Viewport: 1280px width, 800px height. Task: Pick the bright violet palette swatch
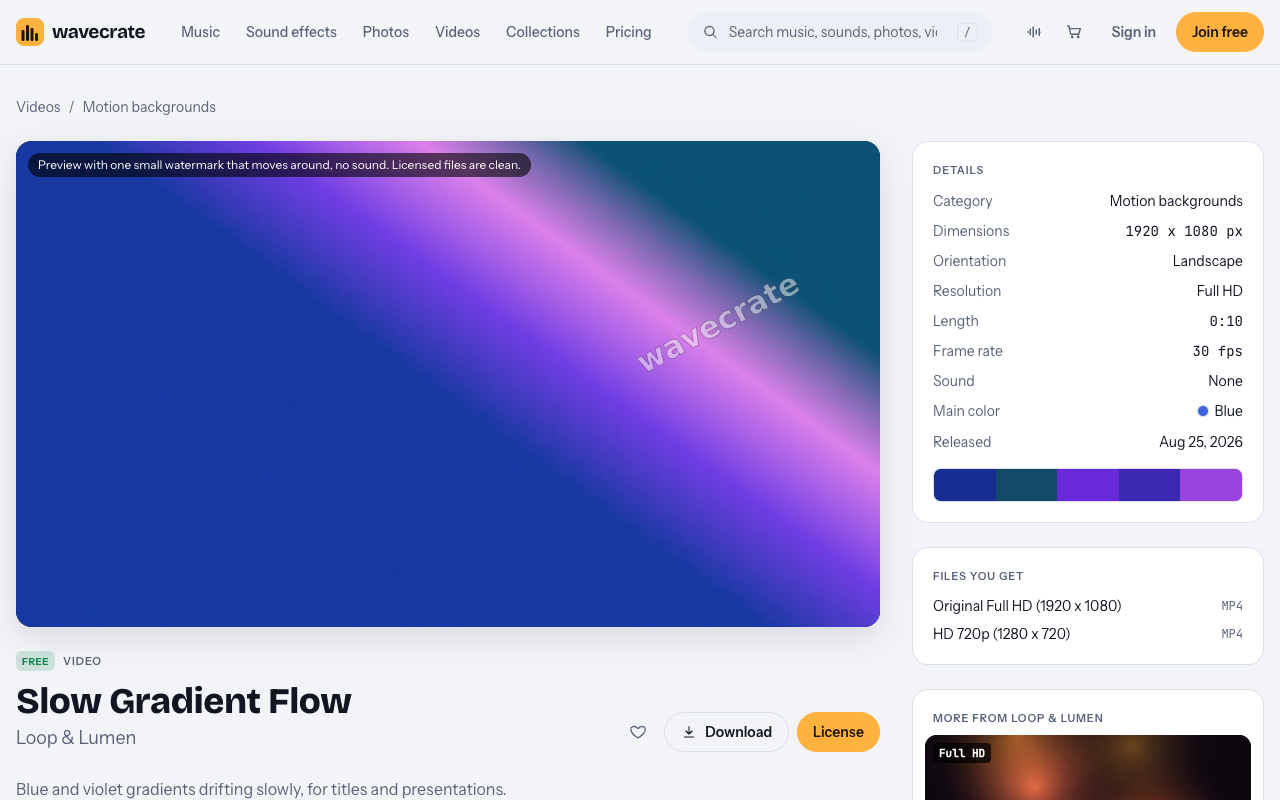pos(1088,485)
